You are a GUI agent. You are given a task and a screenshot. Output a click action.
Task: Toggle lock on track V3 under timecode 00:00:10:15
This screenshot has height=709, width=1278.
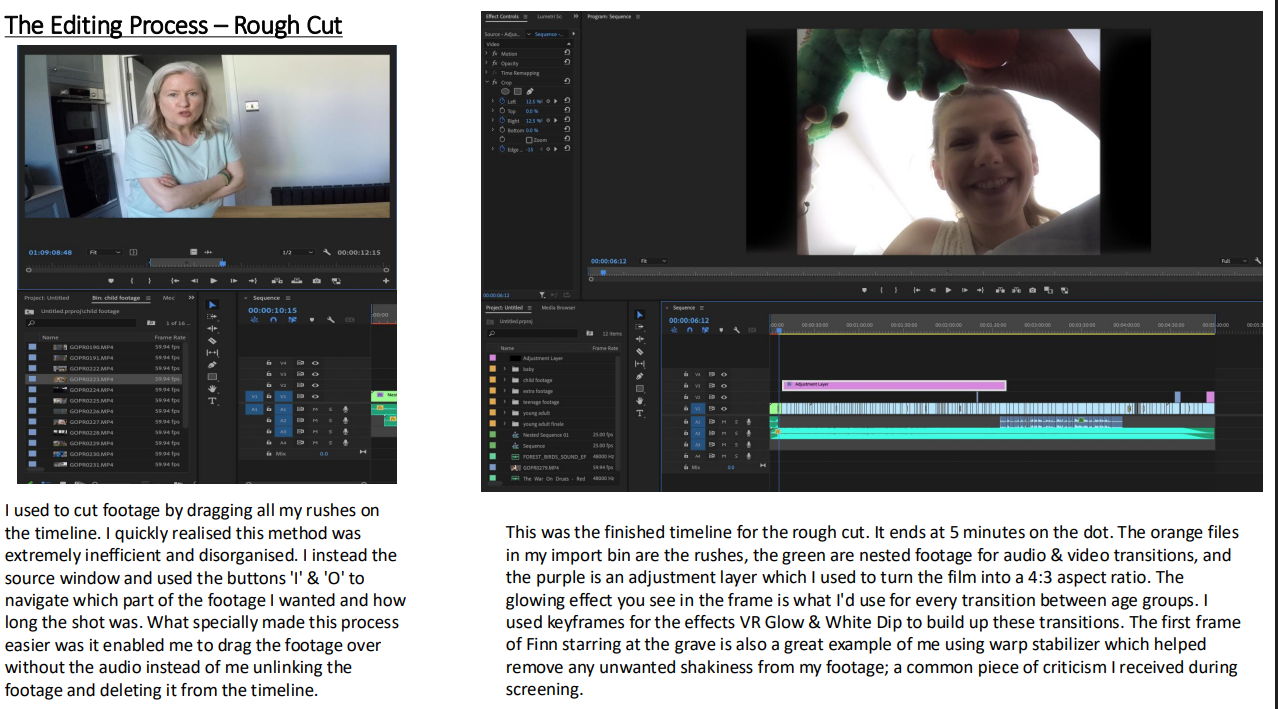coord(269,374)
